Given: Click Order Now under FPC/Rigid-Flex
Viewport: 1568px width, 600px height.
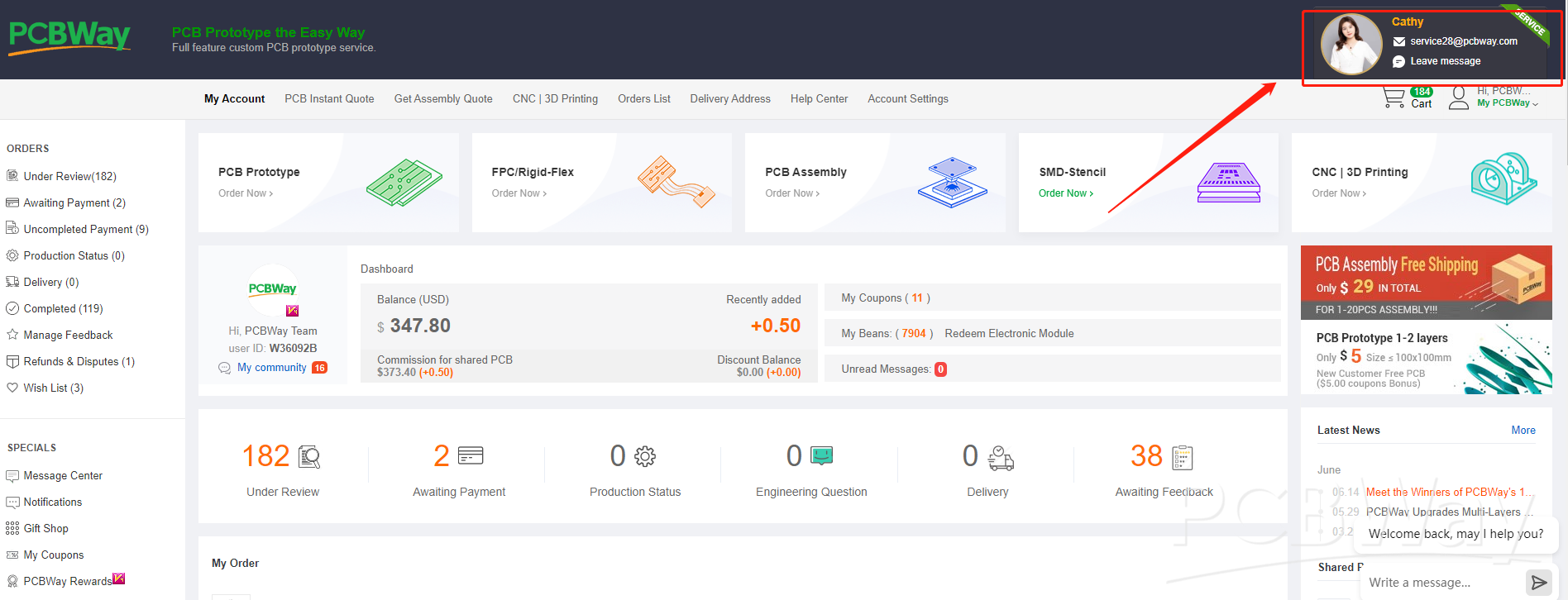Looking at the screenshot, I should (x=519, y=193).
